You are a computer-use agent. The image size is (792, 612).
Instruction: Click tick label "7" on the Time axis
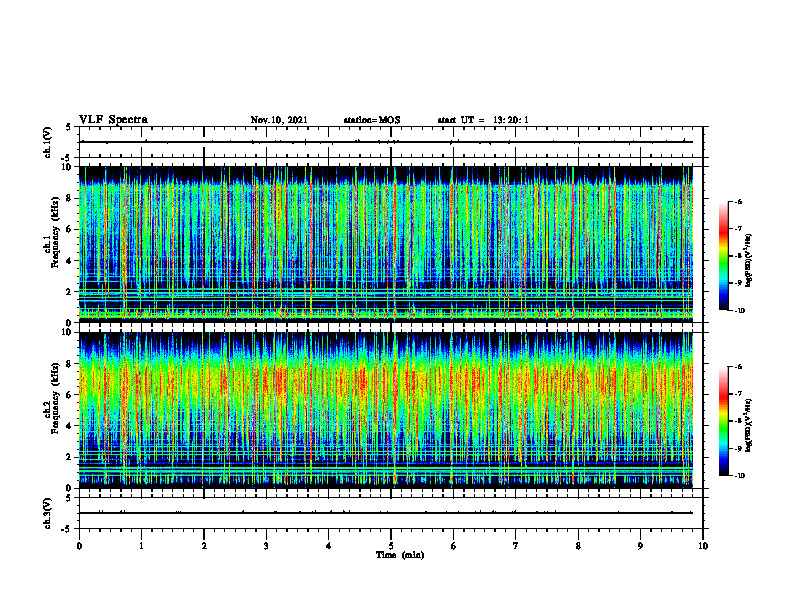pyautogui.click(x=516, y=546)
